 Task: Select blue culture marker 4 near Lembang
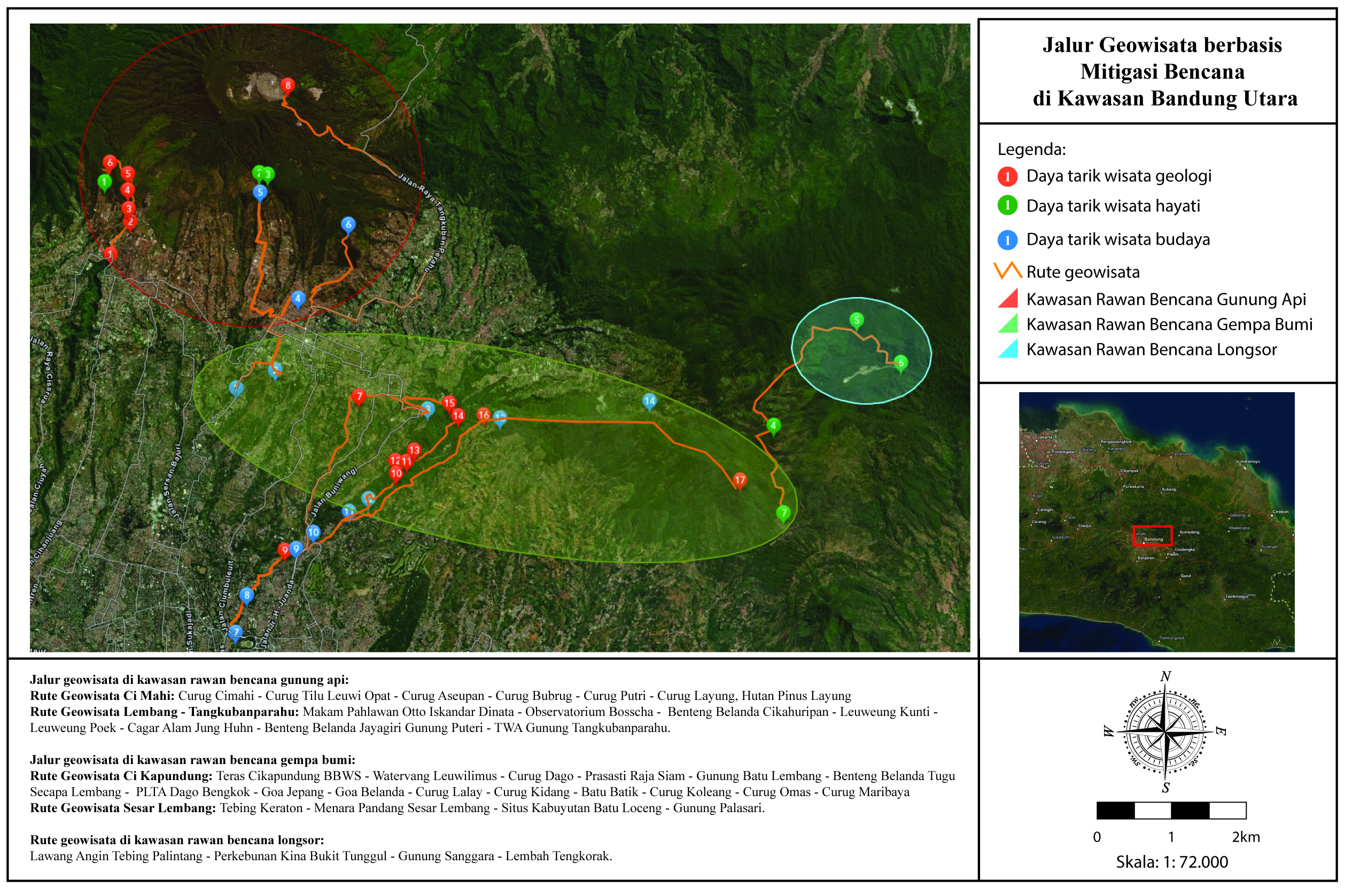(298, 299)
